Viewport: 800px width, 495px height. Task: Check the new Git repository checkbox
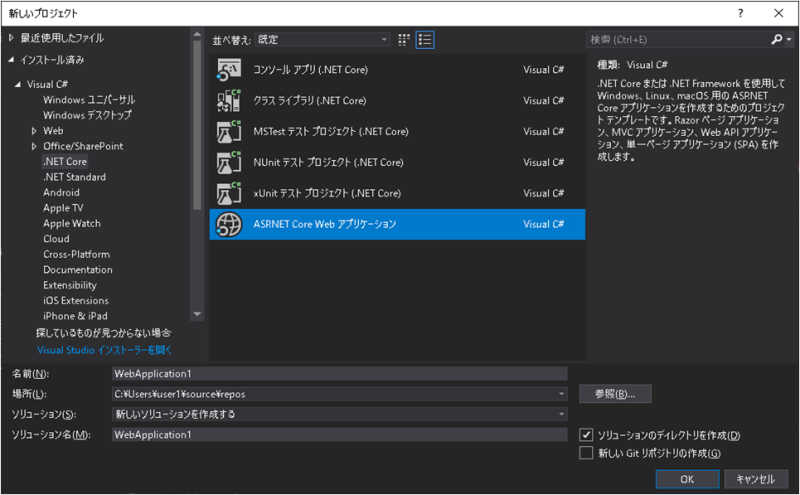[586, 453]
